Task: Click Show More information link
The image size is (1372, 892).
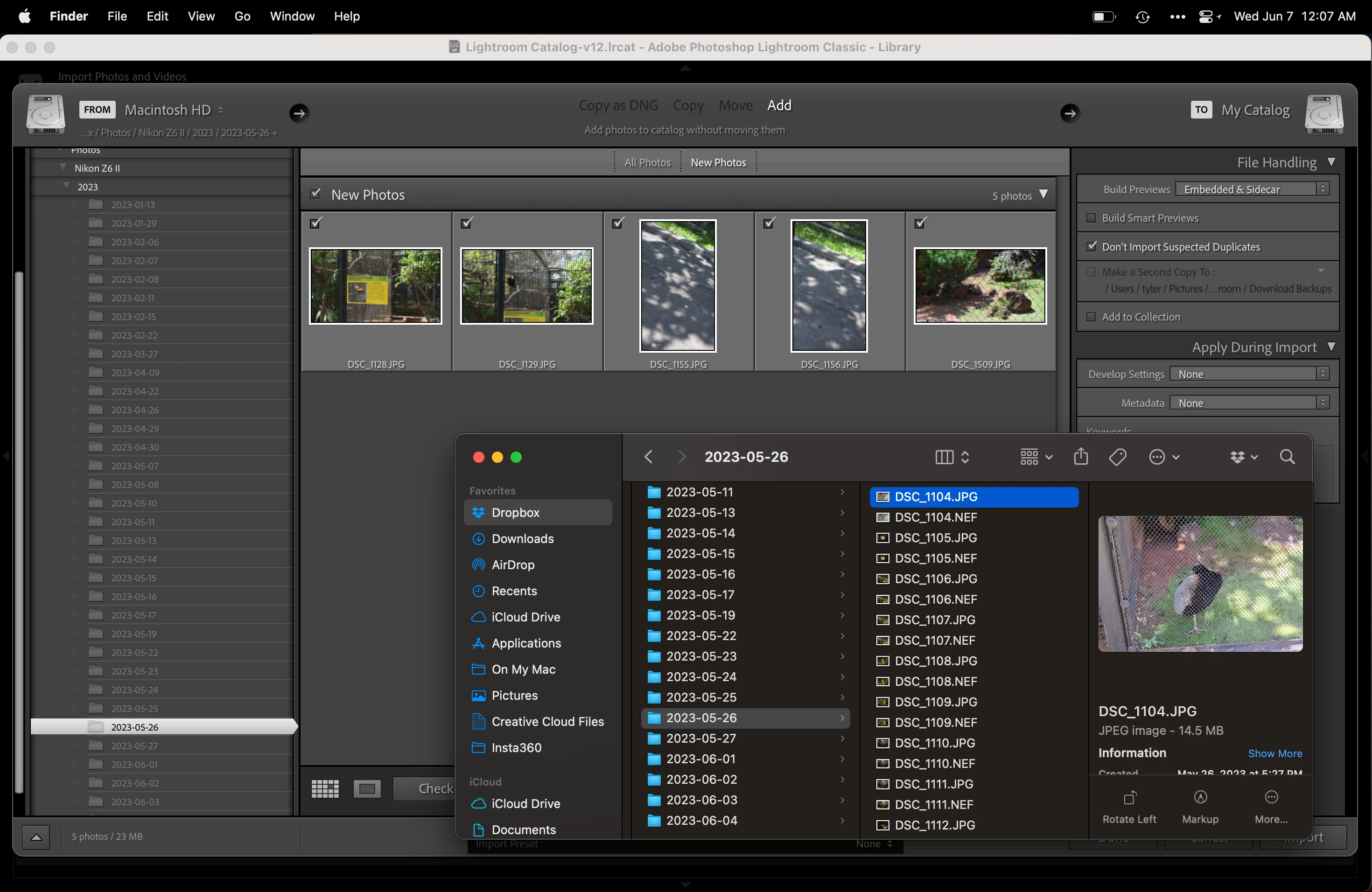Action: pos(1274,753)
